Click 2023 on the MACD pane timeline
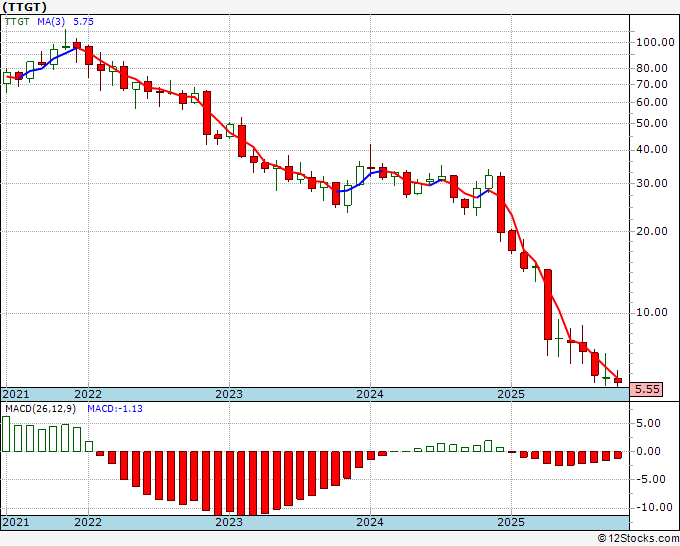This screenshot has width=680, height=546. click(229, 522)
